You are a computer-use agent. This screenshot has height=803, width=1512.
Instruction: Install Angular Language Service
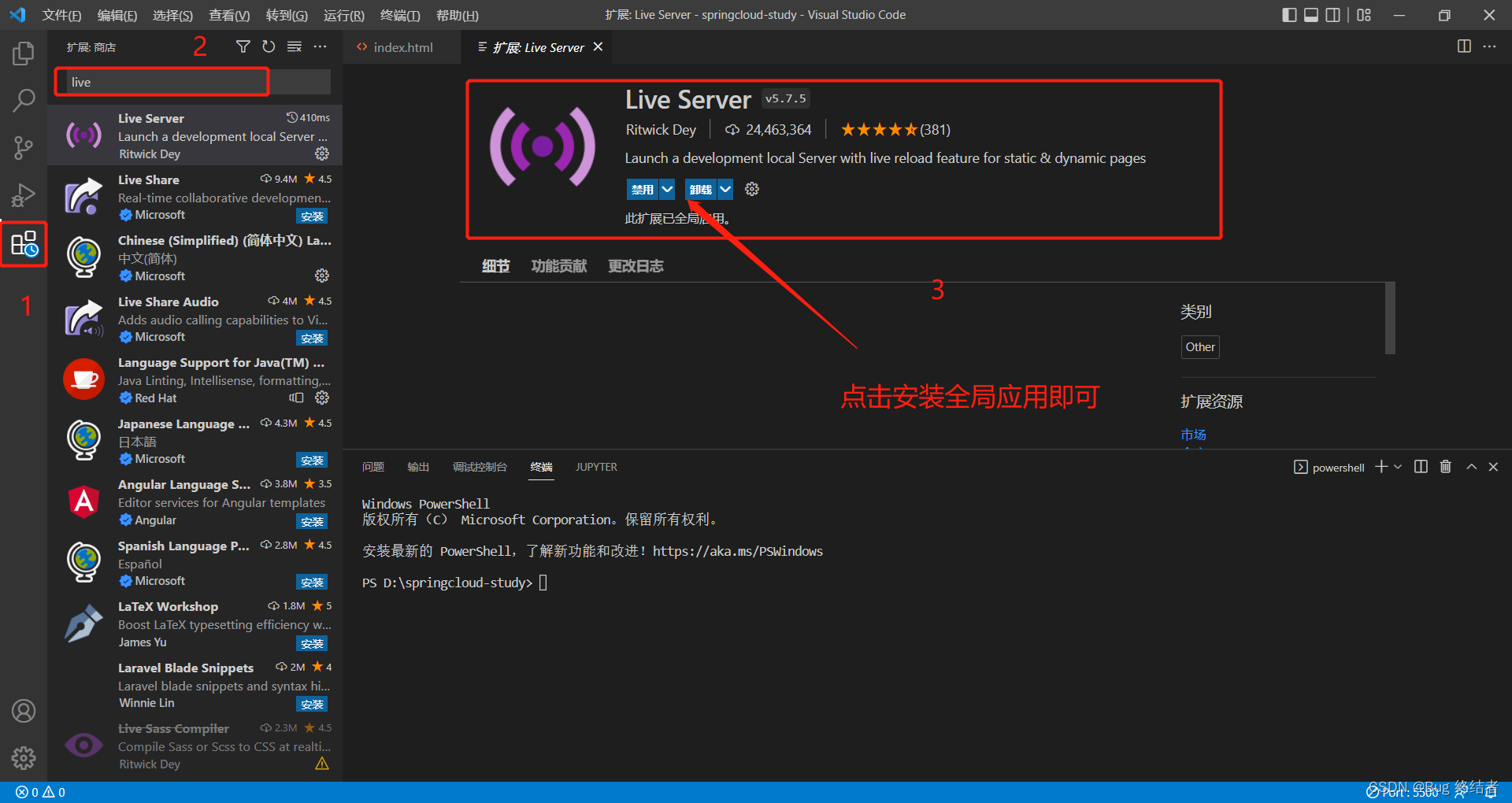[x=312, y=521]
